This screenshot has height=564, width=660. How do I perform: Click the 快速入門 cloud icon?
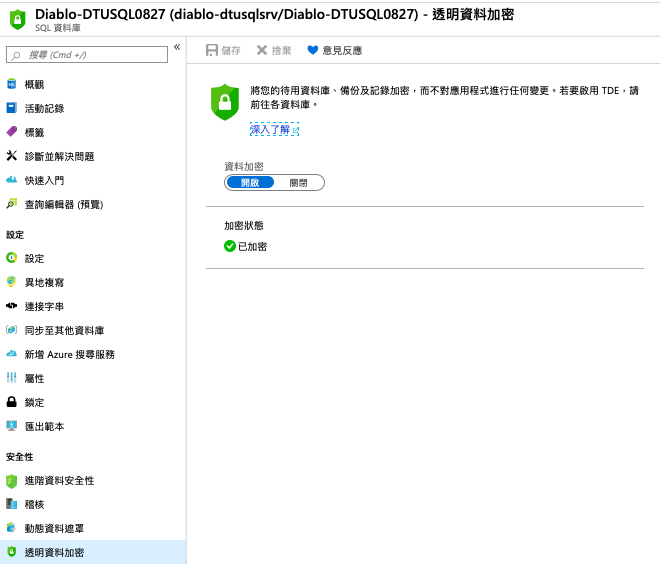click(12, 180)
